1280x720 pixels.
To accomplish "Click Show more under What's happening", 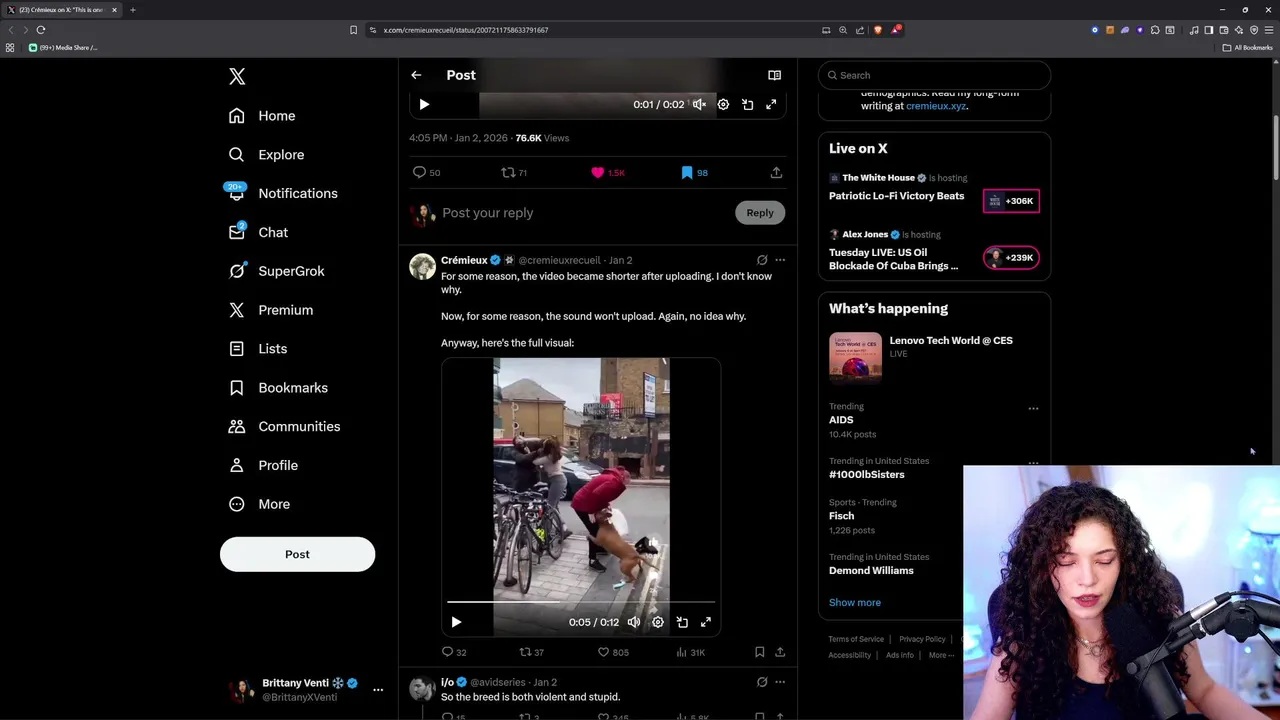I will [855, 603].
